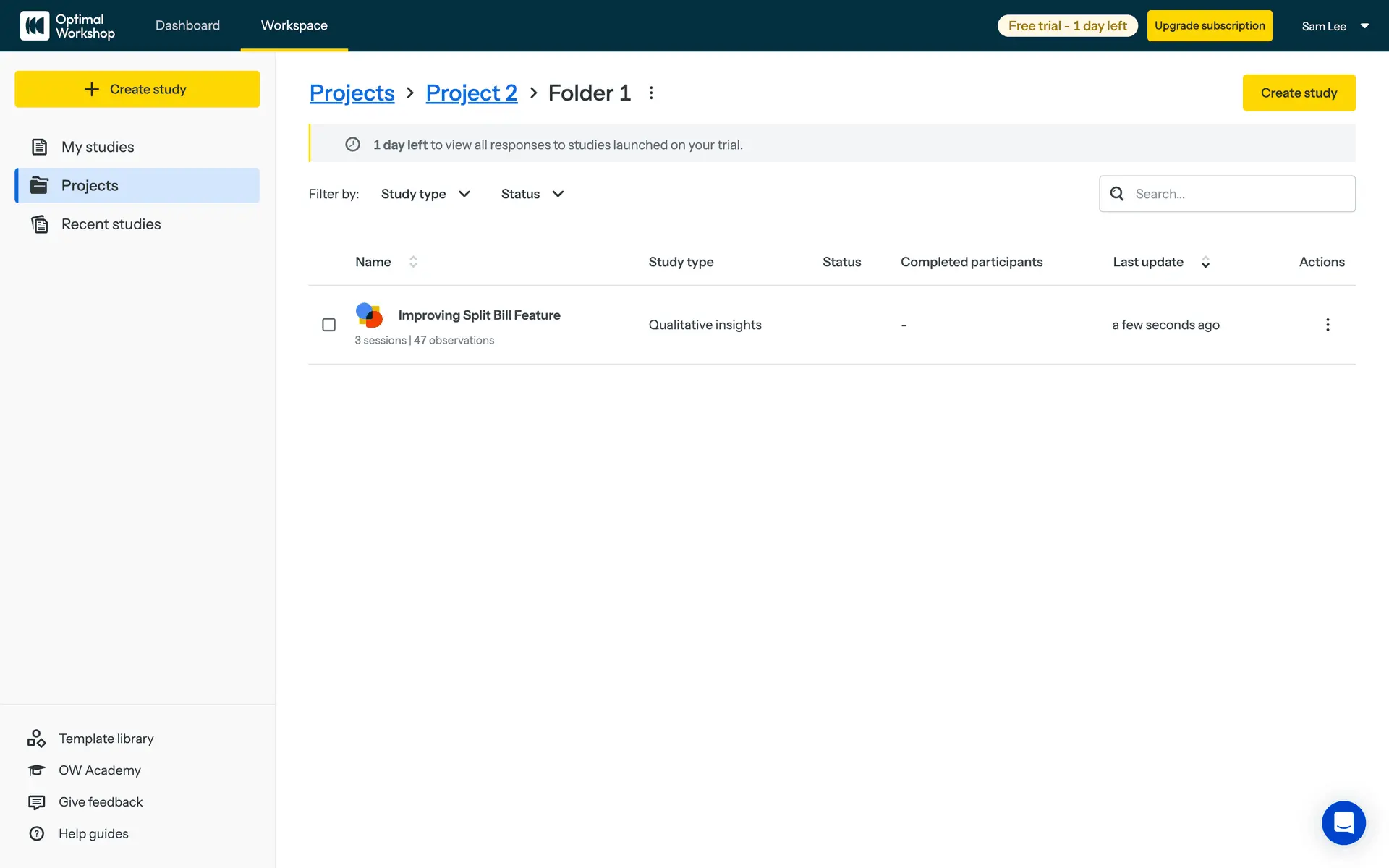The width and height of the screenshot is (1389, 868).
Task: Sort table by Last update column
Action: [x=1205, y=262]
